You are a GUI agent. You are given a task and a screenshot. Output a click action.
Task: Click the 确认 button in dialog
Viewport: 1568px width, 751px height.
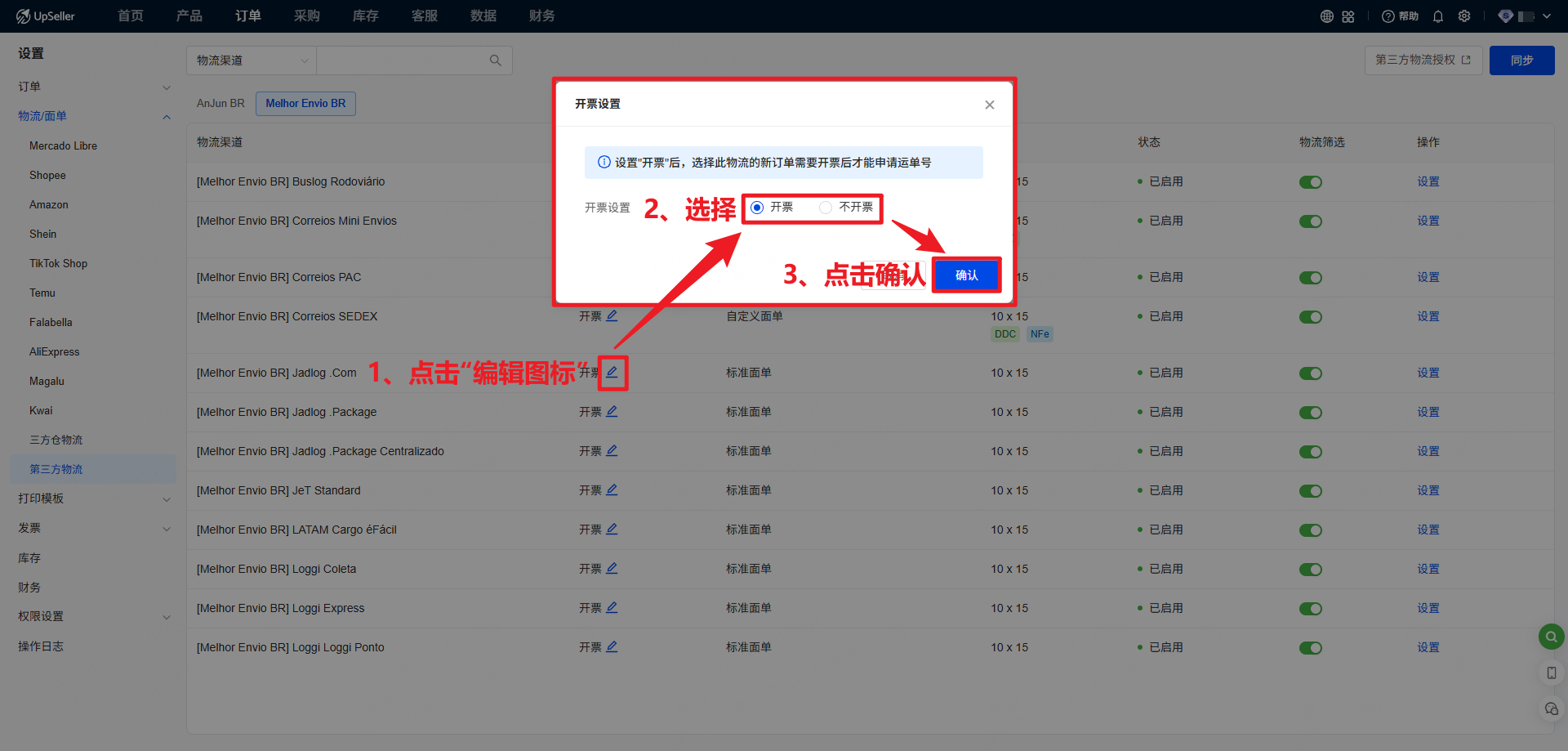[x=967, y=275]
